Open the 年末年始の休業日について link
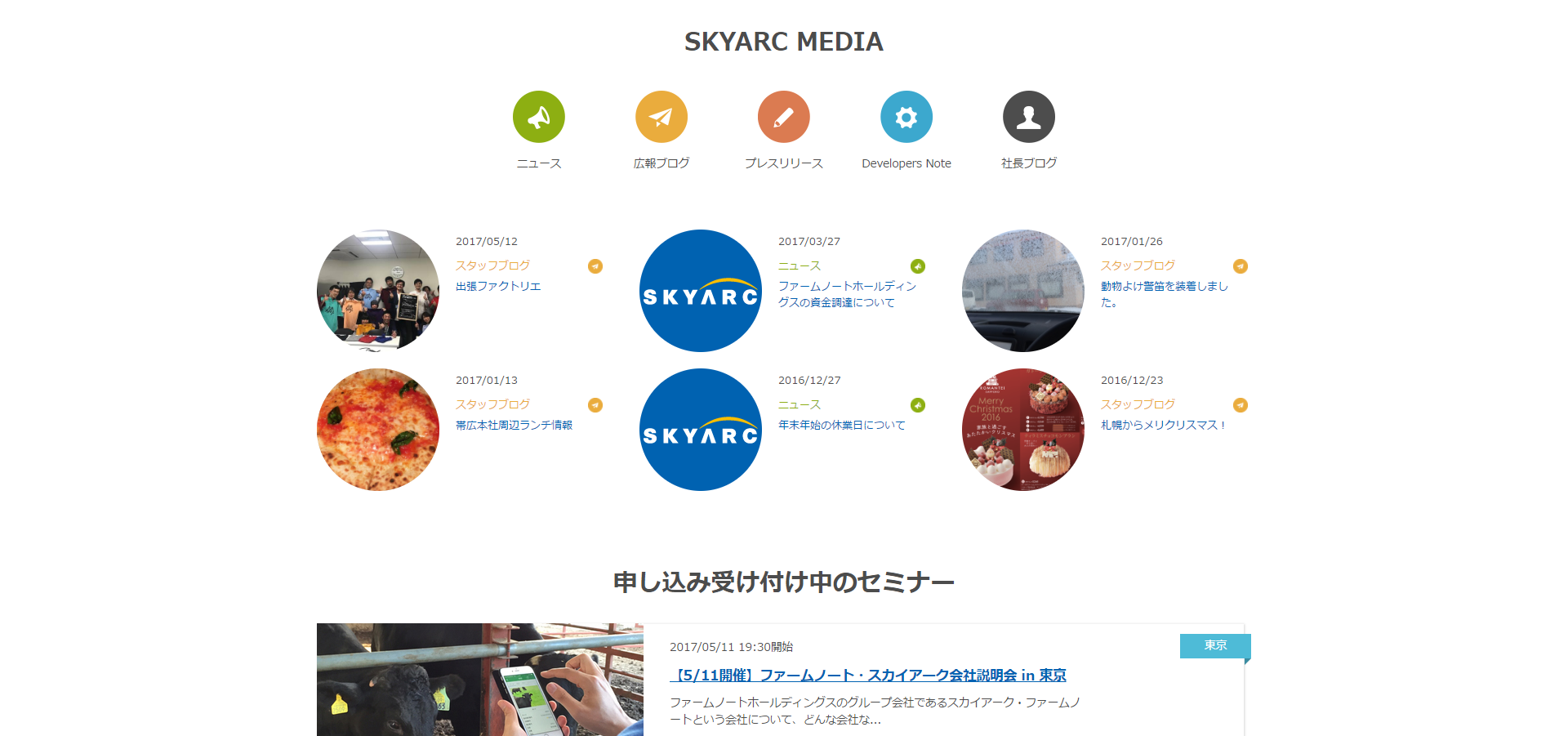Screen dimensions: 1568x736 click(x=842, y=424)
